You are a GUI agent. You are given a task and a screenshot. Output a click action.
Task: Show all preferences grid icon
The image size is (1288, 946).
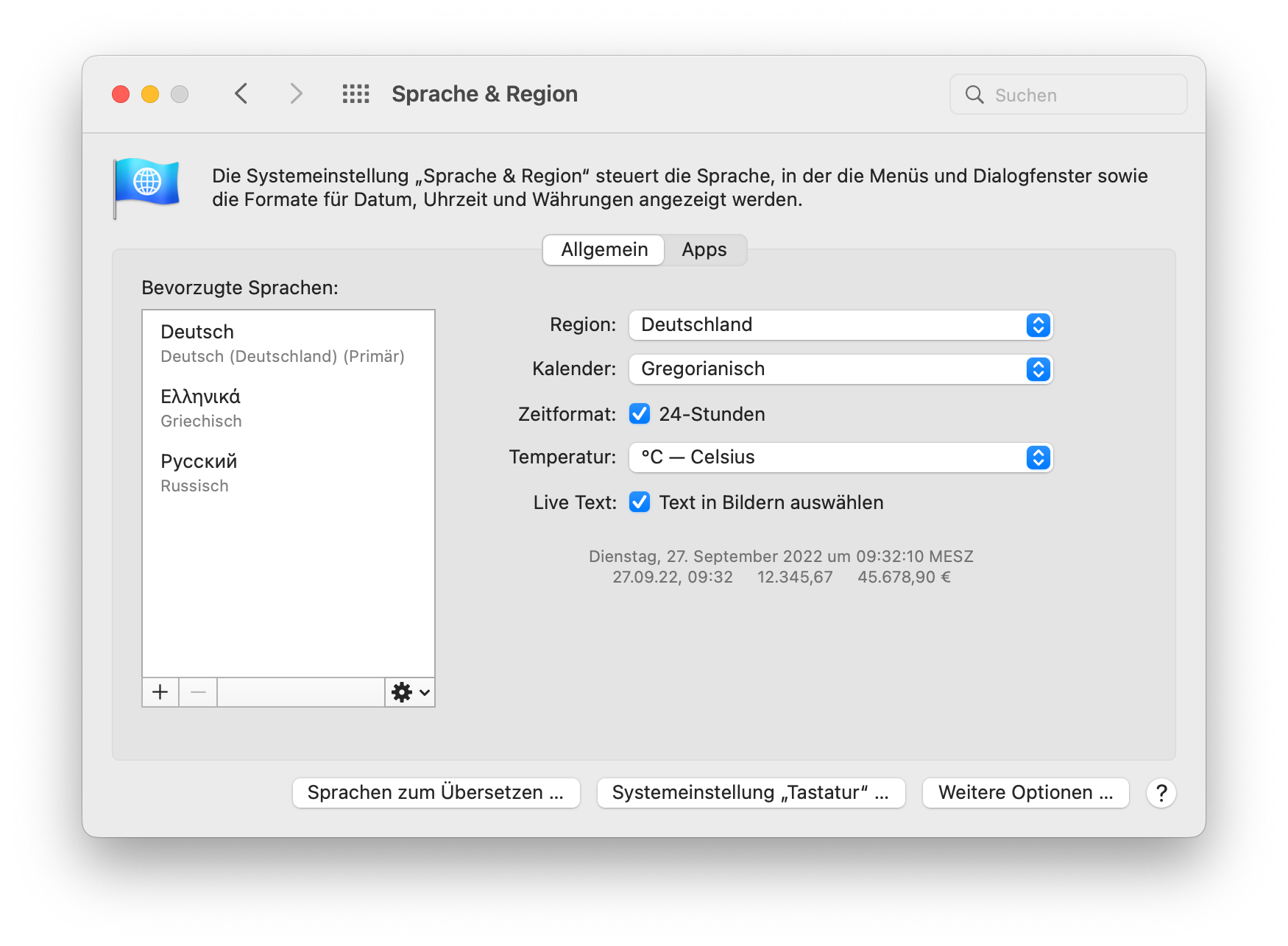click(x=355, y=94)
